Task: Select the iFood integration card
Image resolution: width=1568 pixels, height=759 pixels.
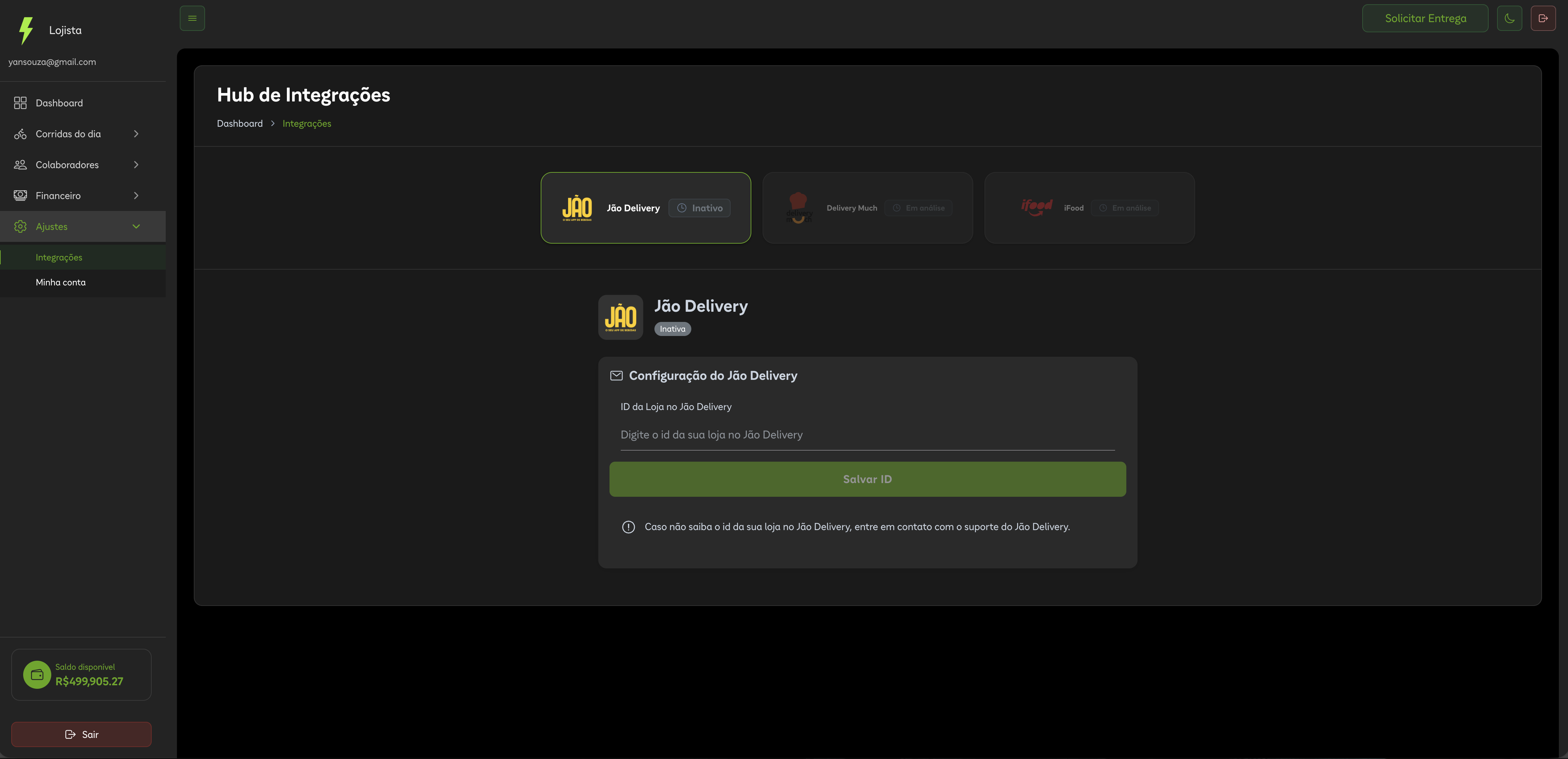Action: (x=1089, y=207)
